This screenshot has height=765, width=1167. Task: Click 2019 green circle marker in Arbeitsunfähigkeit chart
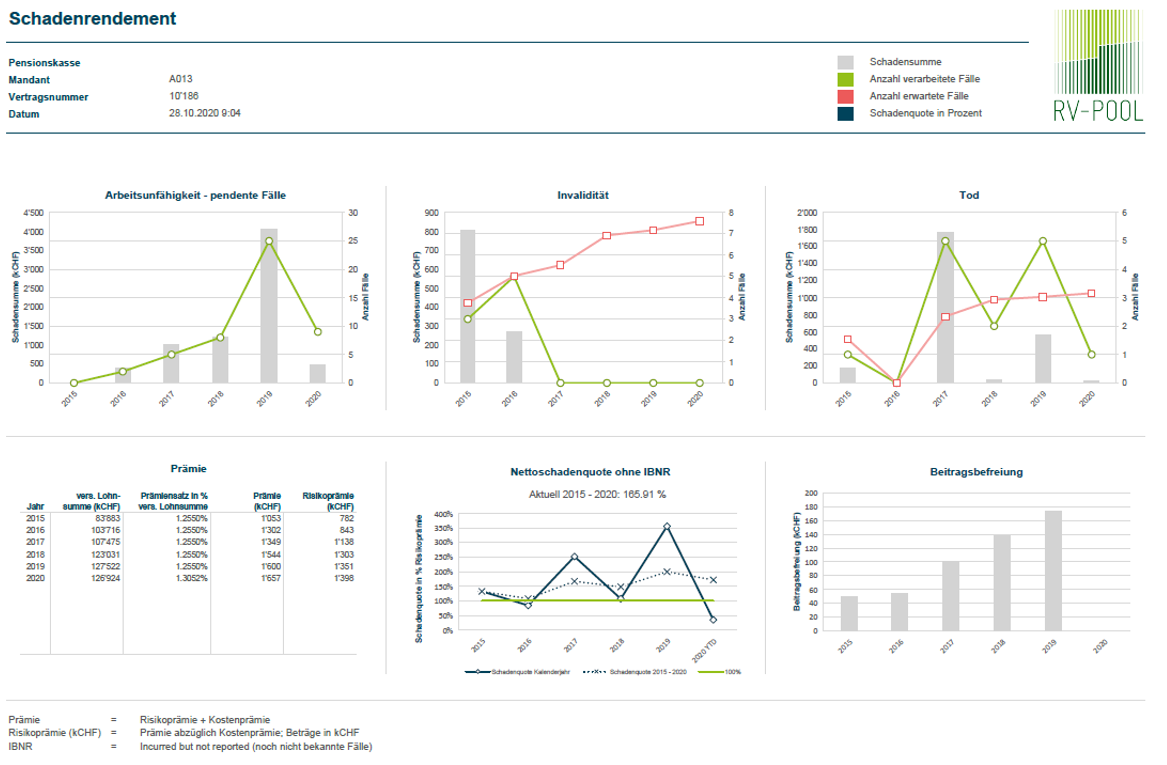[x=268, y=241]
